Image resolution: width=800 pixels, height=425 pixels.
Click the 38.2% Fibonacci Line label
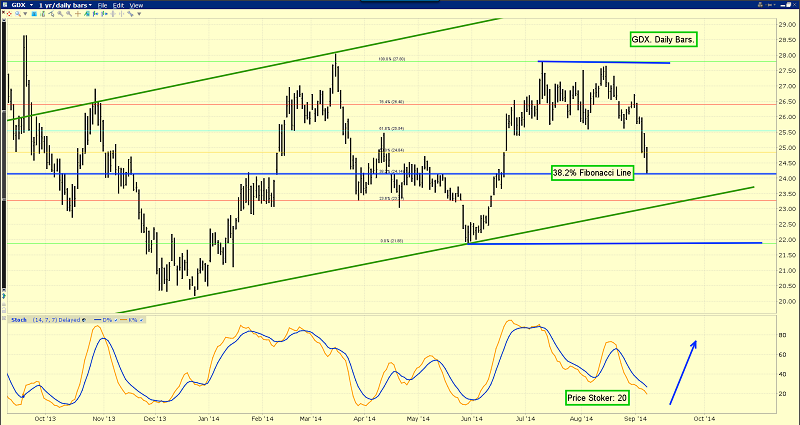[593, 173]
